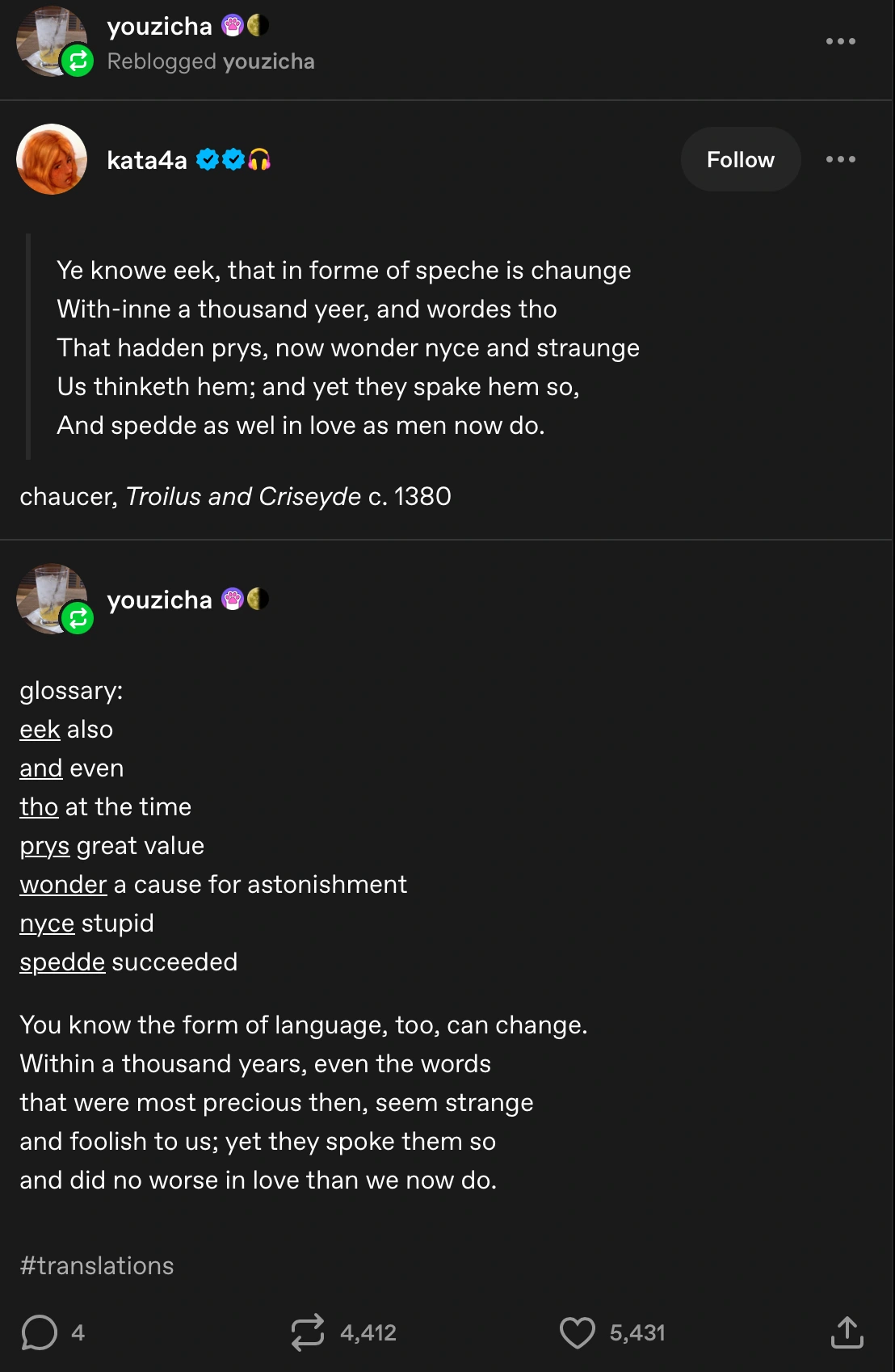
Task: Open kata4a's blue verified badge
Action: point(208,160)
